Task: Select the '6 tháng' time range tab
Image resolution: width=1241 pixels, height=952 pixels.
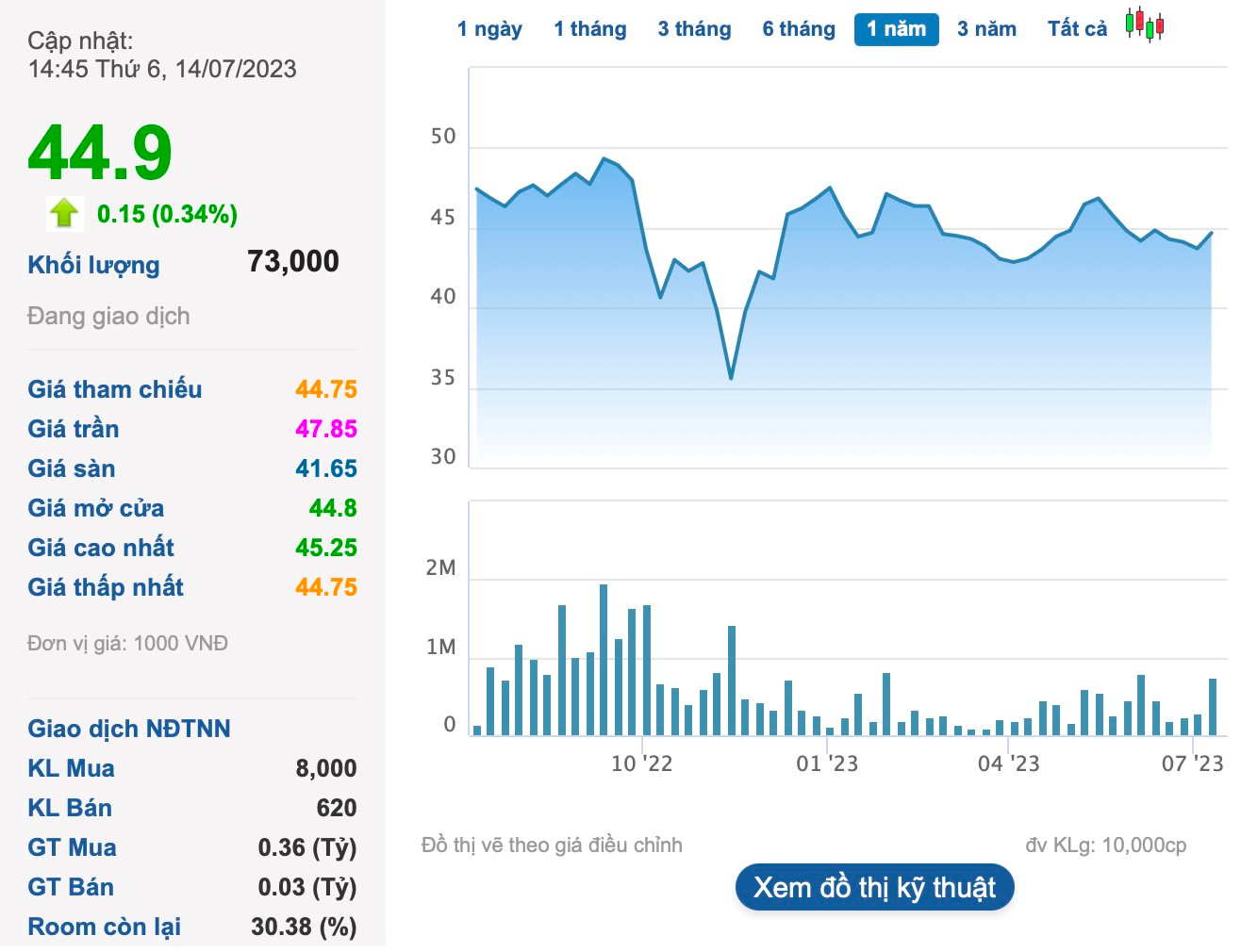Action: 799,29
